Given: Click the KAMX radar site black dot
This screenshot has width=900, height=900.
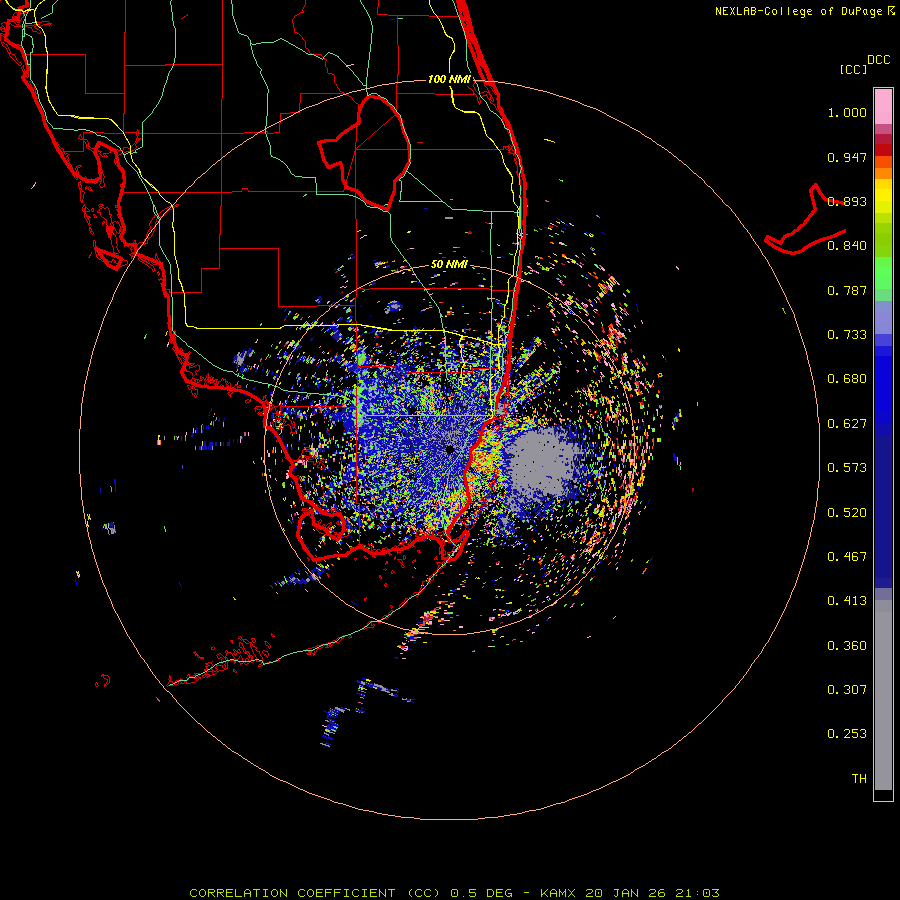Looking at the screenshot, I should coord(449,449).
